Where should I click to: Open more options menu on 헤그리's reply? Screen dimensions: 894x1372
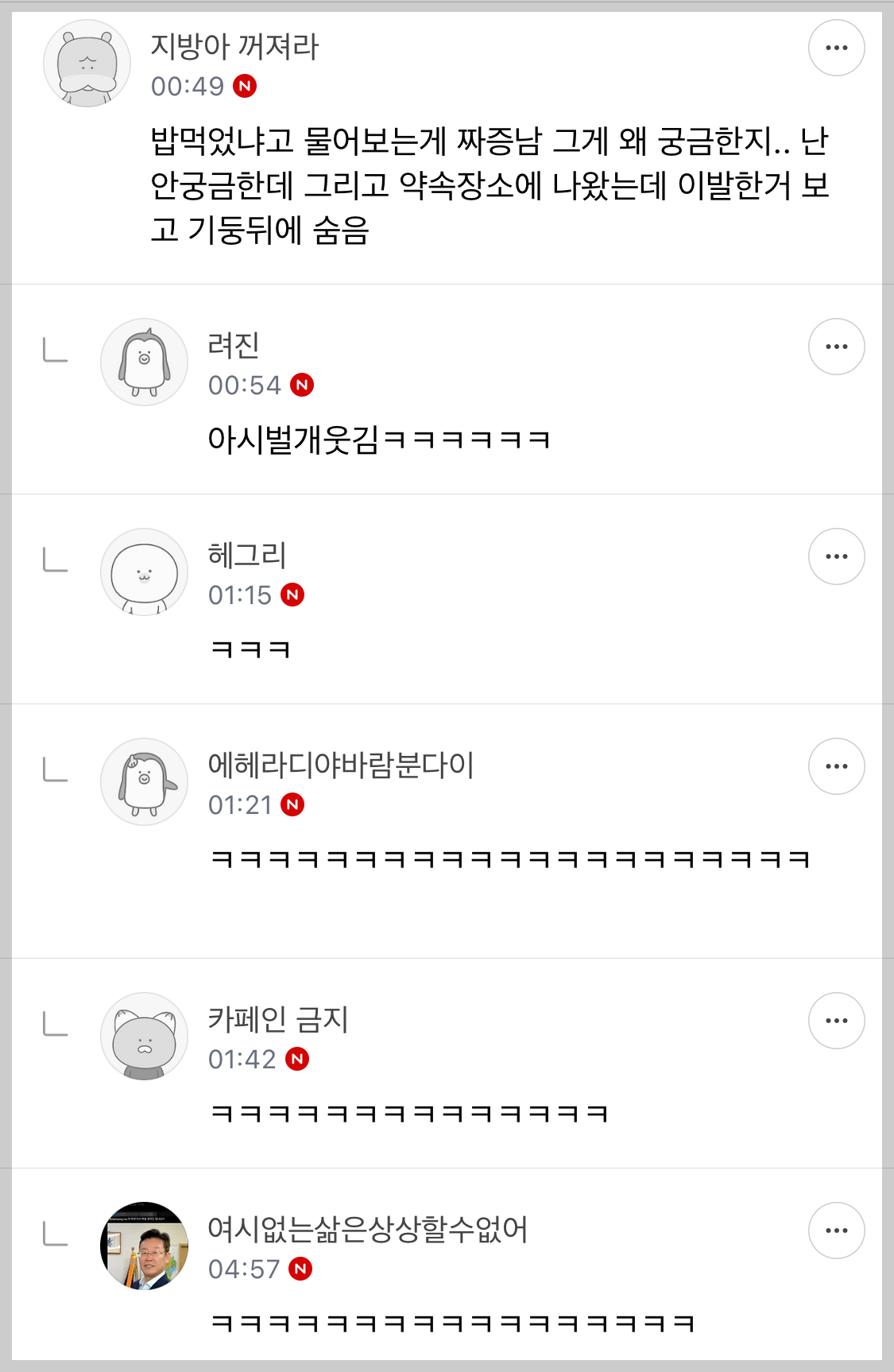(836, 556)
